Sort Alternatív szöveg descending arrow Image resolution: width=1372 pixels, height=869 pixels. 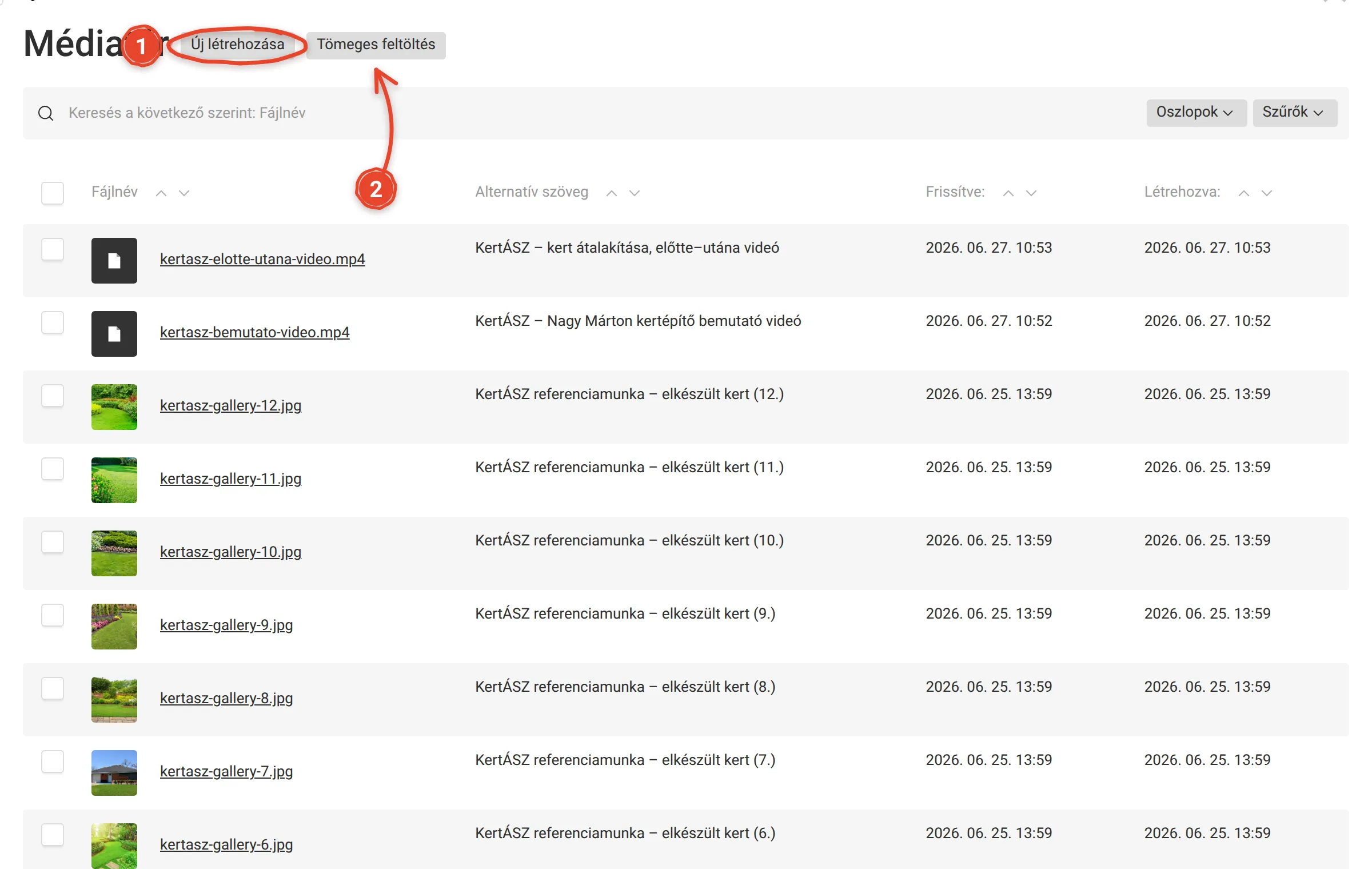635,193
